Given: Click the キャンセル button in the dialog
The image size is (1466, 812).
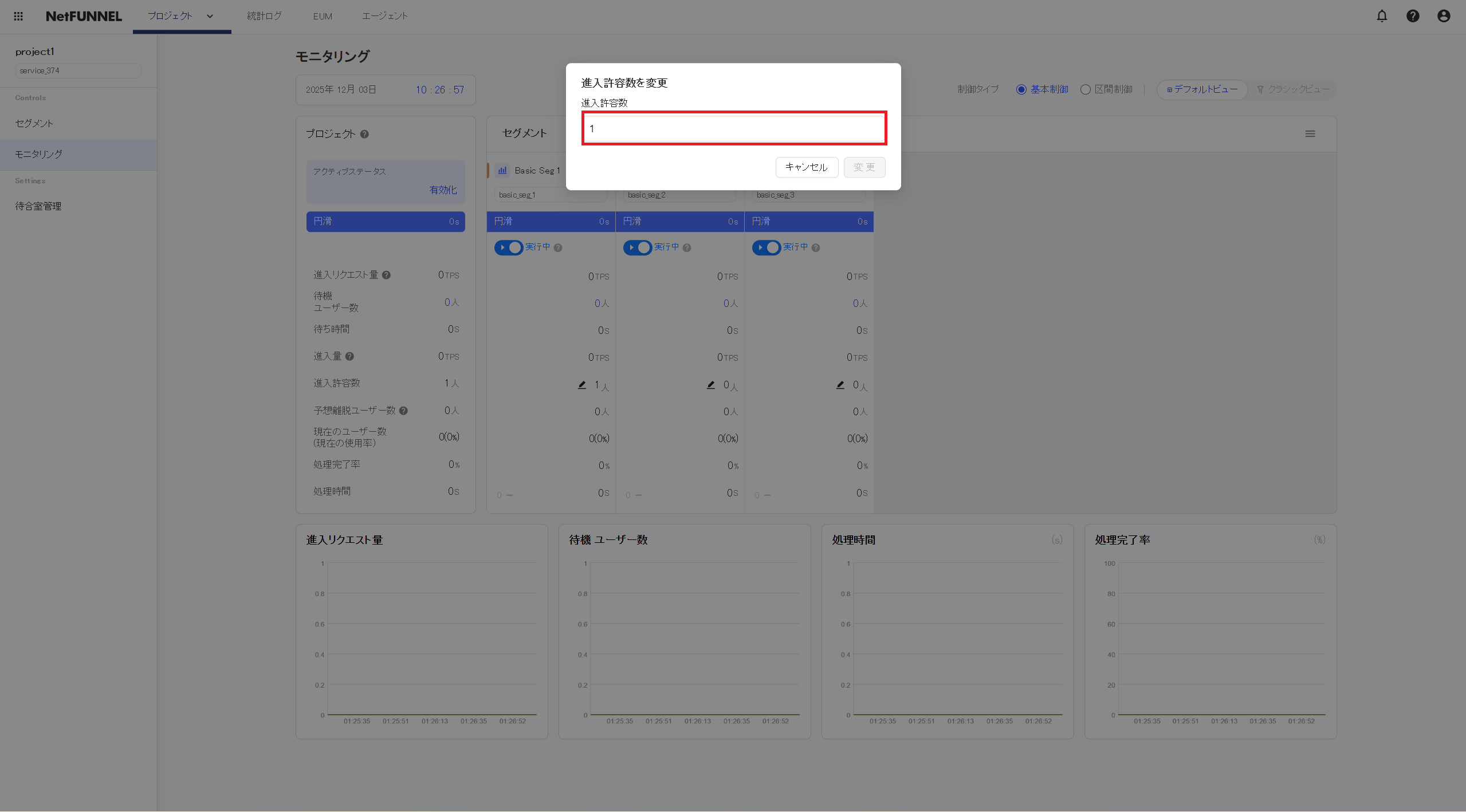Looking at the screenshot, I should (x=806, y=167).
